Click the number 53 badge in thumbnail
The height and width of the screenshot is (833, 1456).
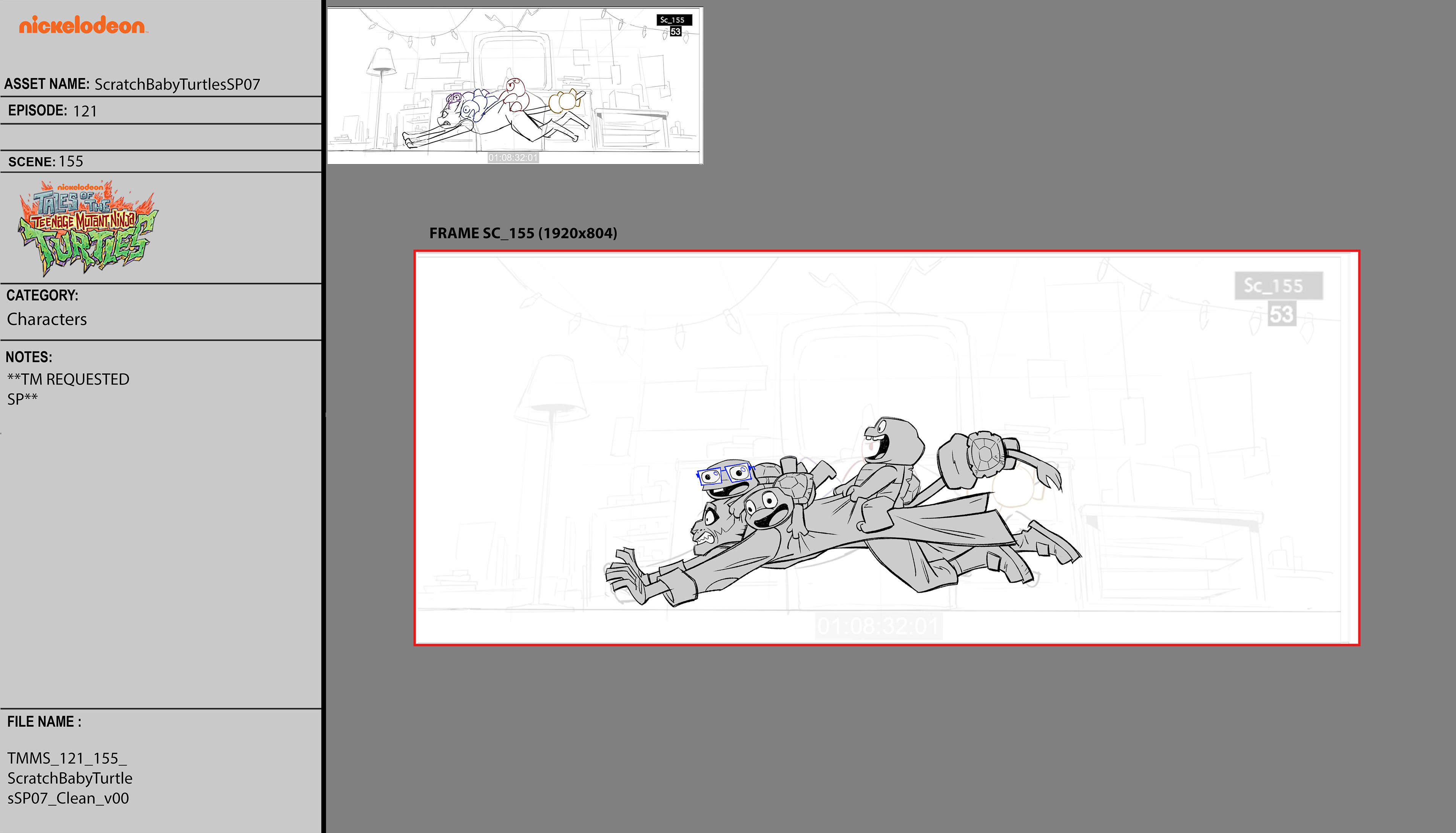[676, 31]
